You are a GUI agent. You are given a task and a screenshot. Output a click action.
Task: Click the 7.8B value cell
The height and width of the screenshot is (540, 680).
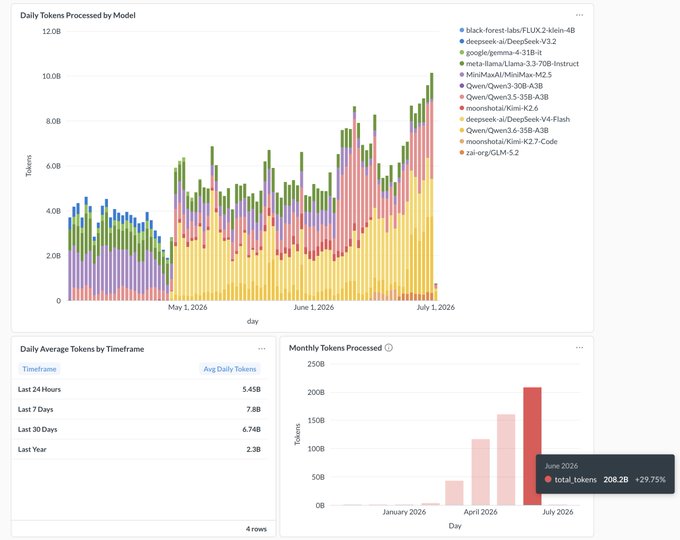tap(253, 409)
